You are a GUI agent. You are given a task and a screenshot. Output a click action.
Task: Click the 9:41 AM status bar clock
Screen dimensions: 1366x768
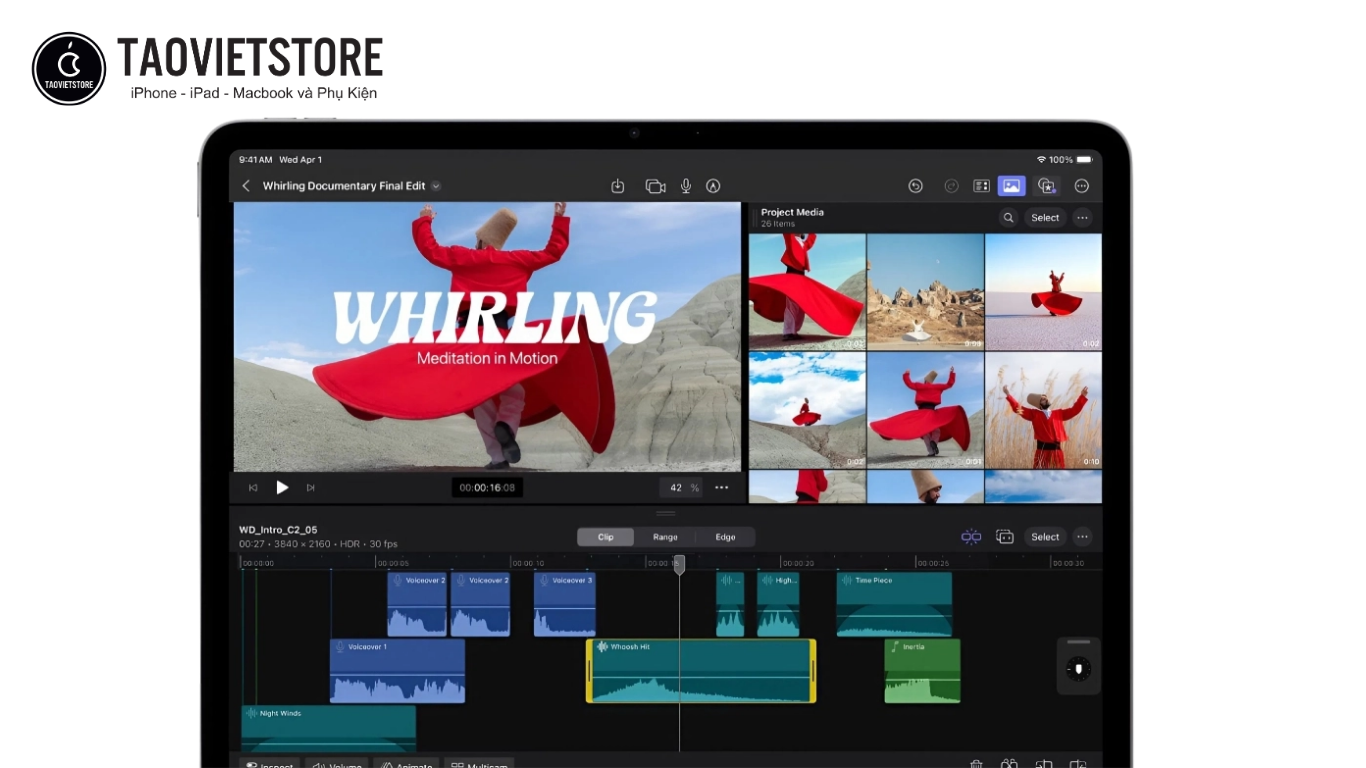click(x=255, y=160)
